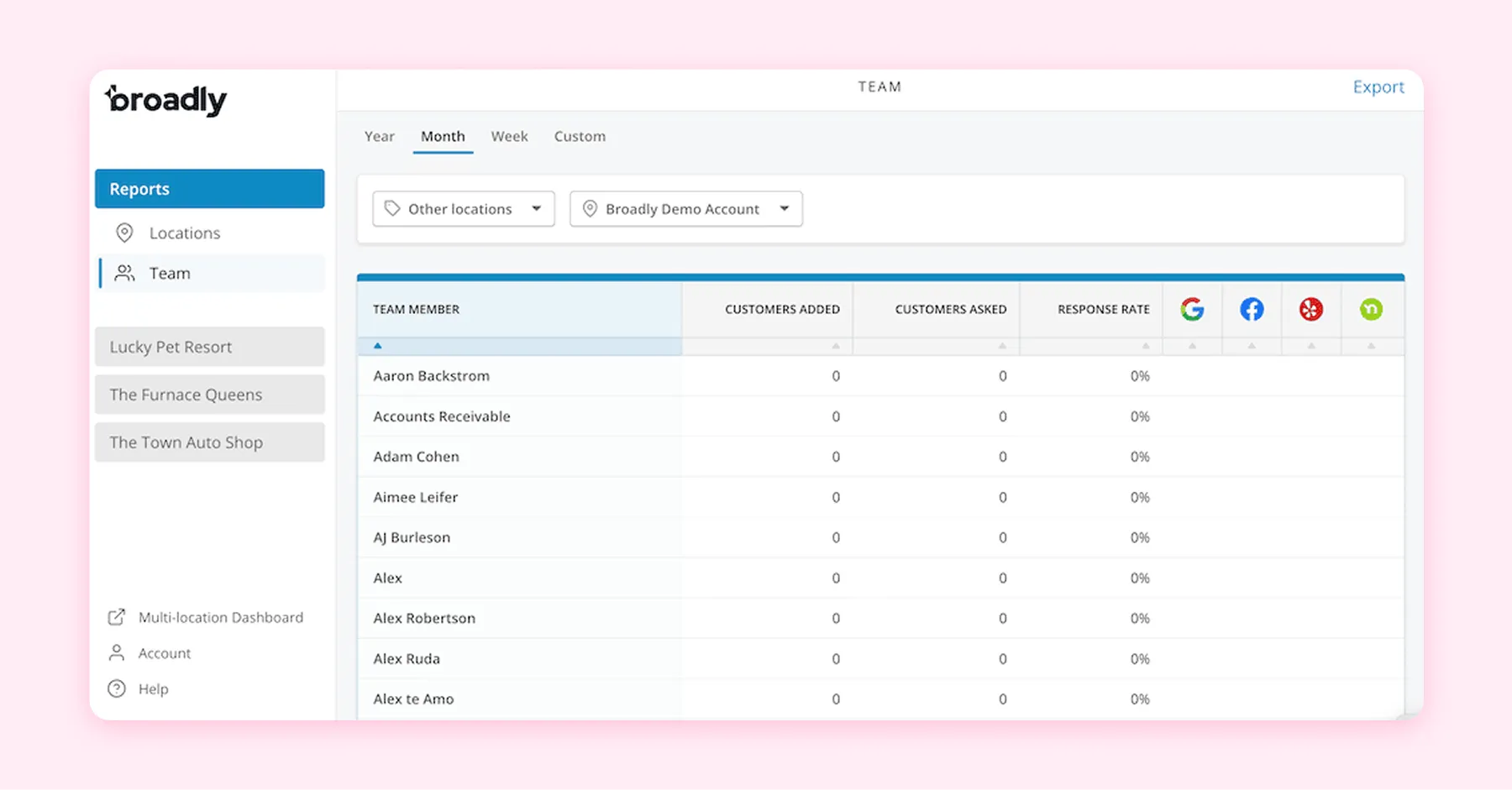Screen dimensions: 1512x790
Task: Click the Nextdoor icon column header
Action: tap(1371, 310)
